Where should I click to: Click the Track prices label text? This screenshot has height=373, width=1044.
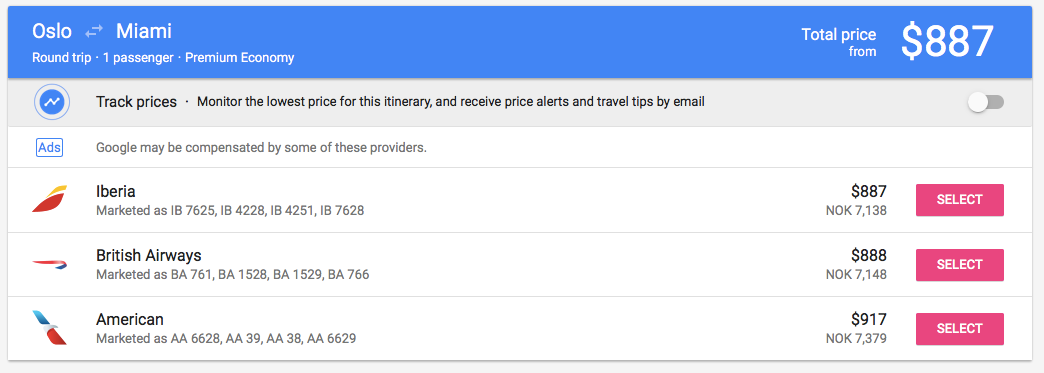point(136,102)
